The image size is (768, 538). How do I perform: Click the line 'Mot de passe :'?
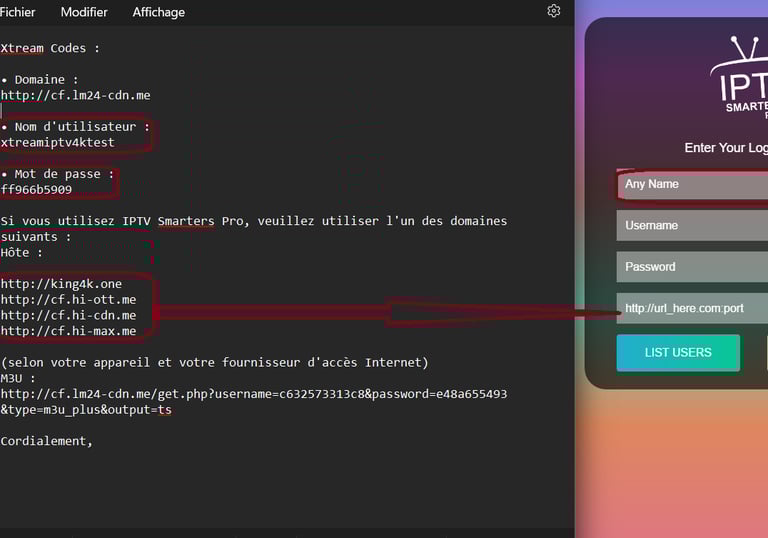pos(57,174)
